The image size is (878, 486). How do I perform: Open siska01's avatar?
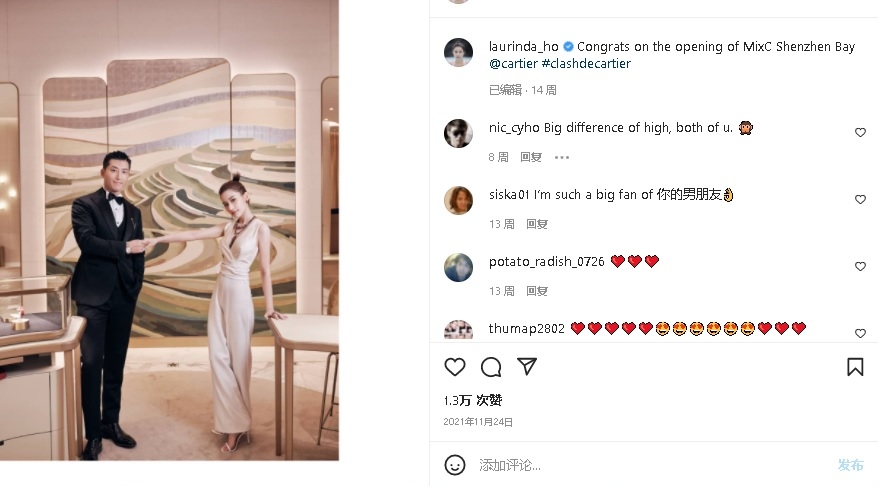458,200
